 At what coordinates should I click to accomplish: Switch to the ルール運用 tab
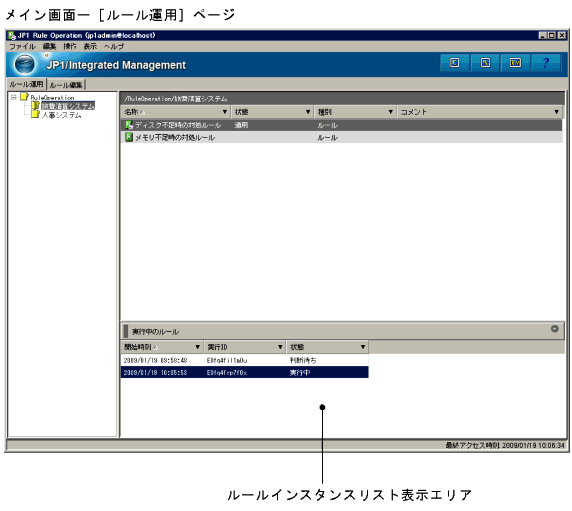pyautogui.click(x=26, y=84)
